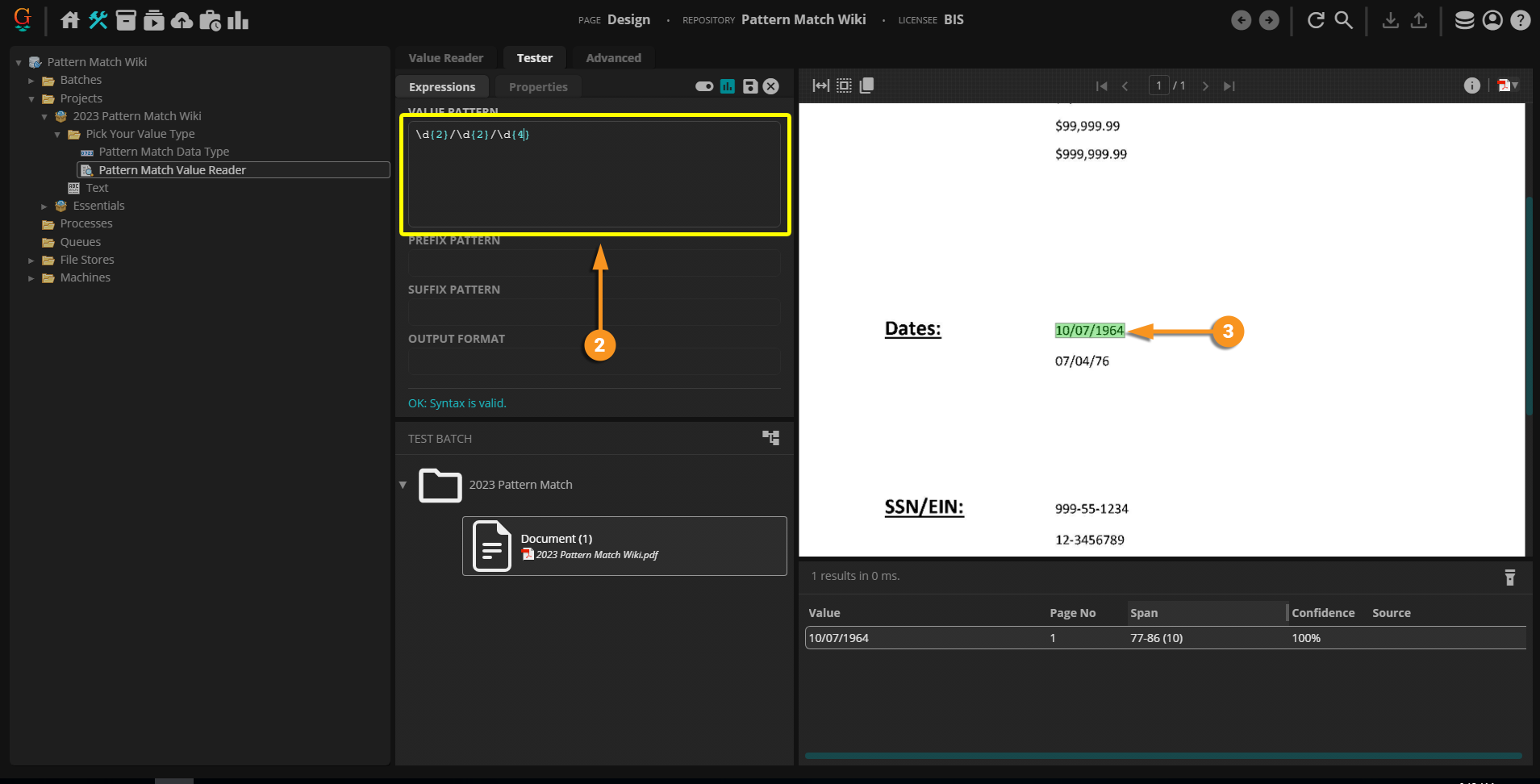Screen dimensions: 1540x784
Task: Click the cloud upload icon
Action: click(x=182, y=20)
